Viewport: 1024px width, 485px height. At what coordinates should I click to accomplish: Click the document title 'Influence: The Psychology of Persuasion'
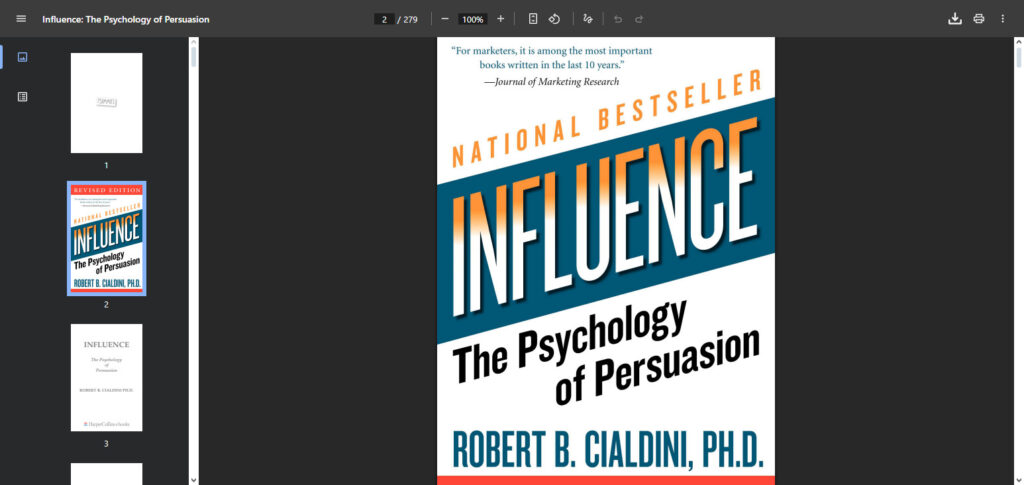pos(126,20)
